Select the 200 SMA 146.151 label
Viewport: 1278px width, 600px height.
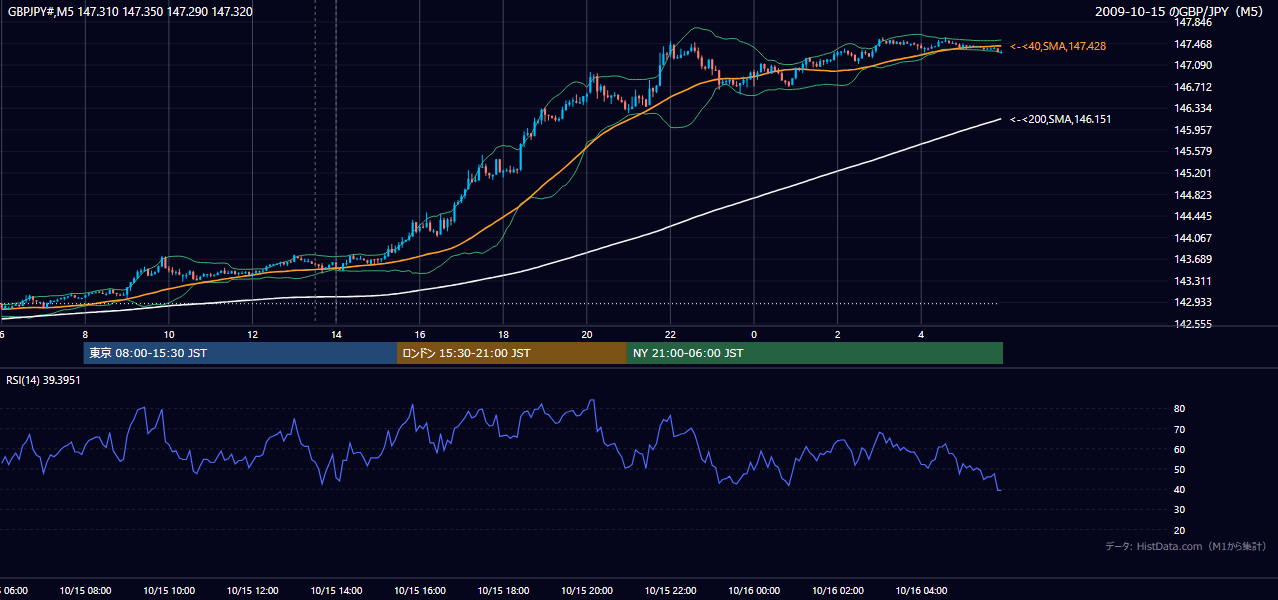coord(1060,119)
